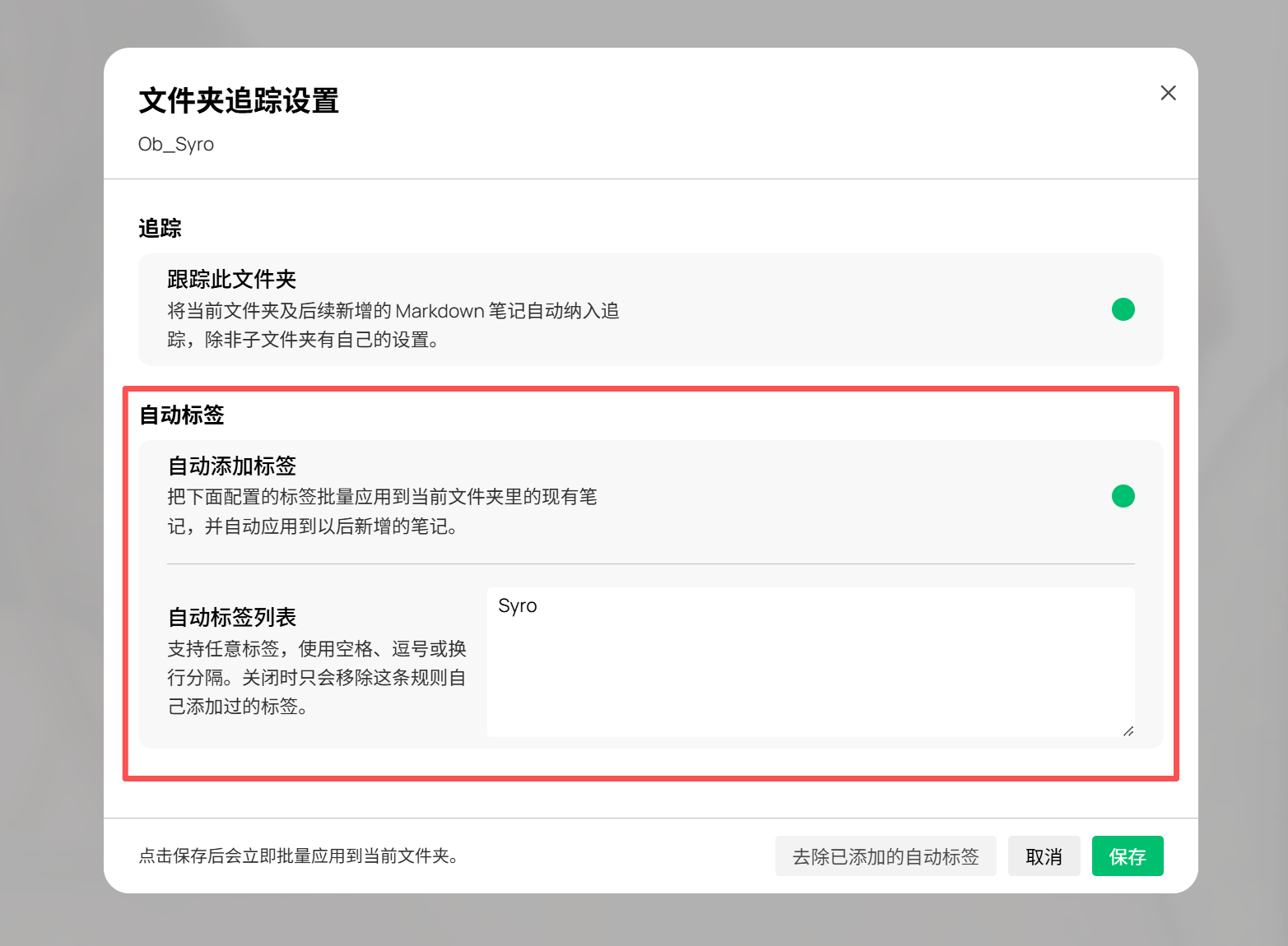Click the 追踪 section heading

[160, 229]
